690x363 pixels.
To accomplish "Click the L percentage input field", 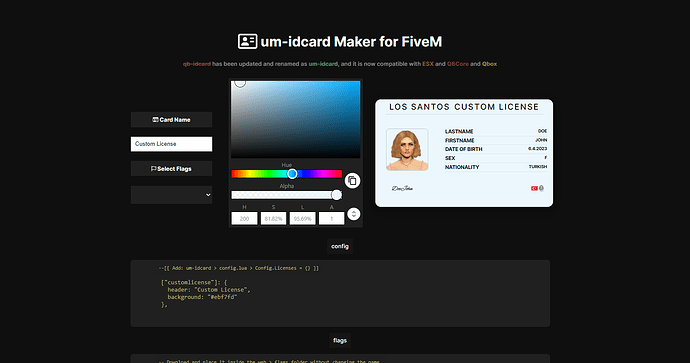I will [x=302, y=219].
